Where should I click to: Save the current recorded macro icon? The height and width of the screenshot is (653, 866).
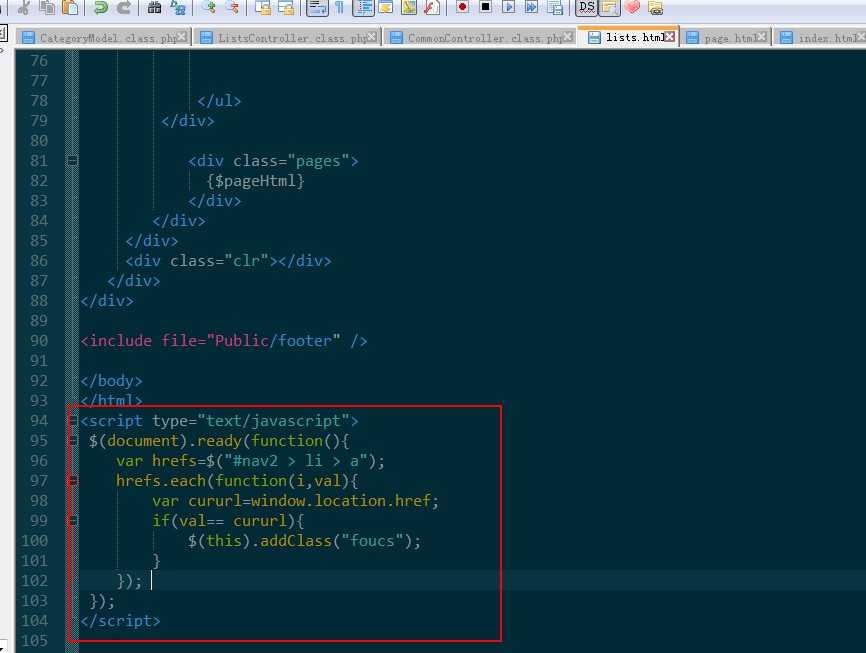coord(555,8)
